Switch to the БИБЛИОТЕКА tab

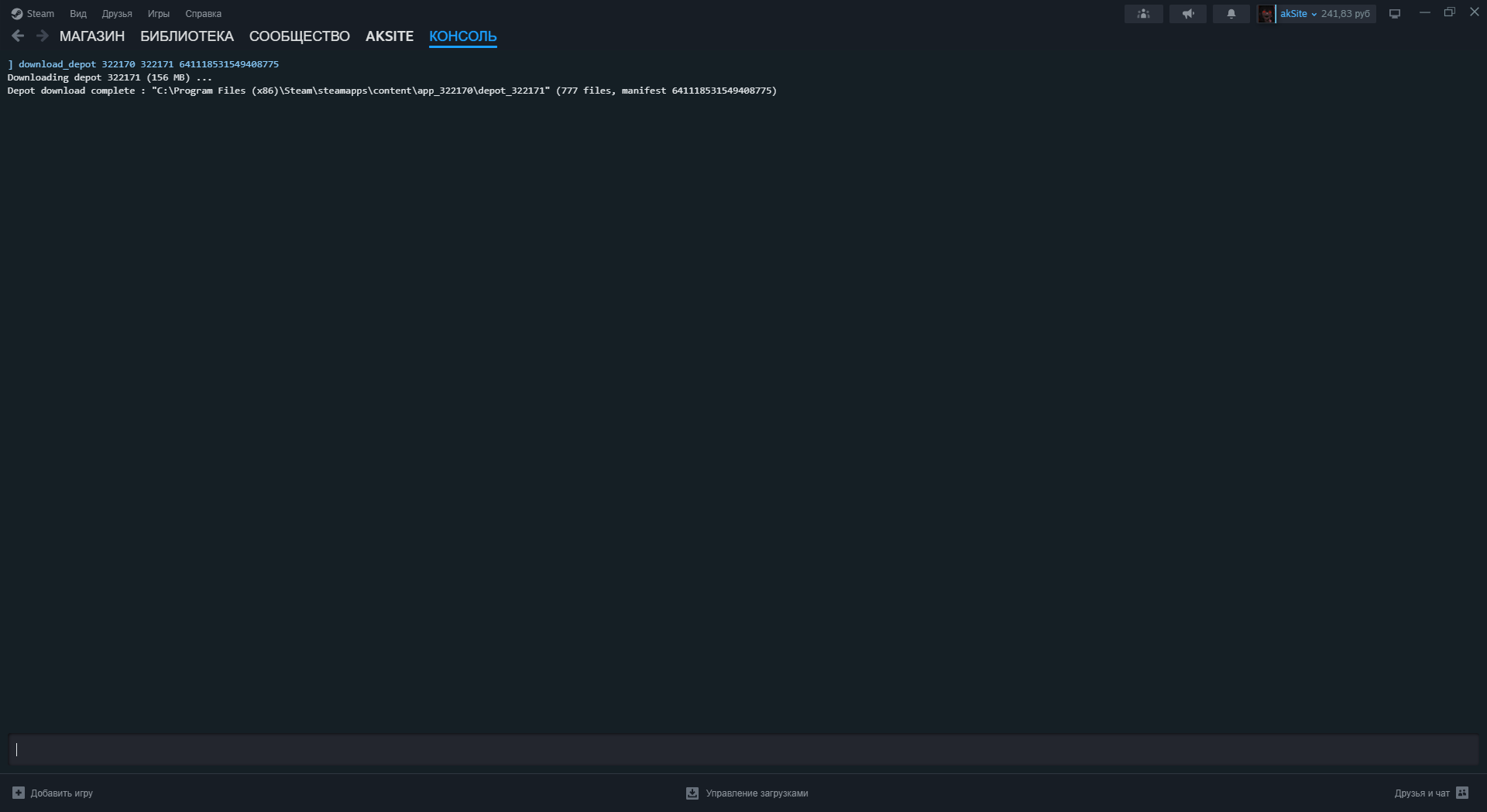tap(187, 36)
